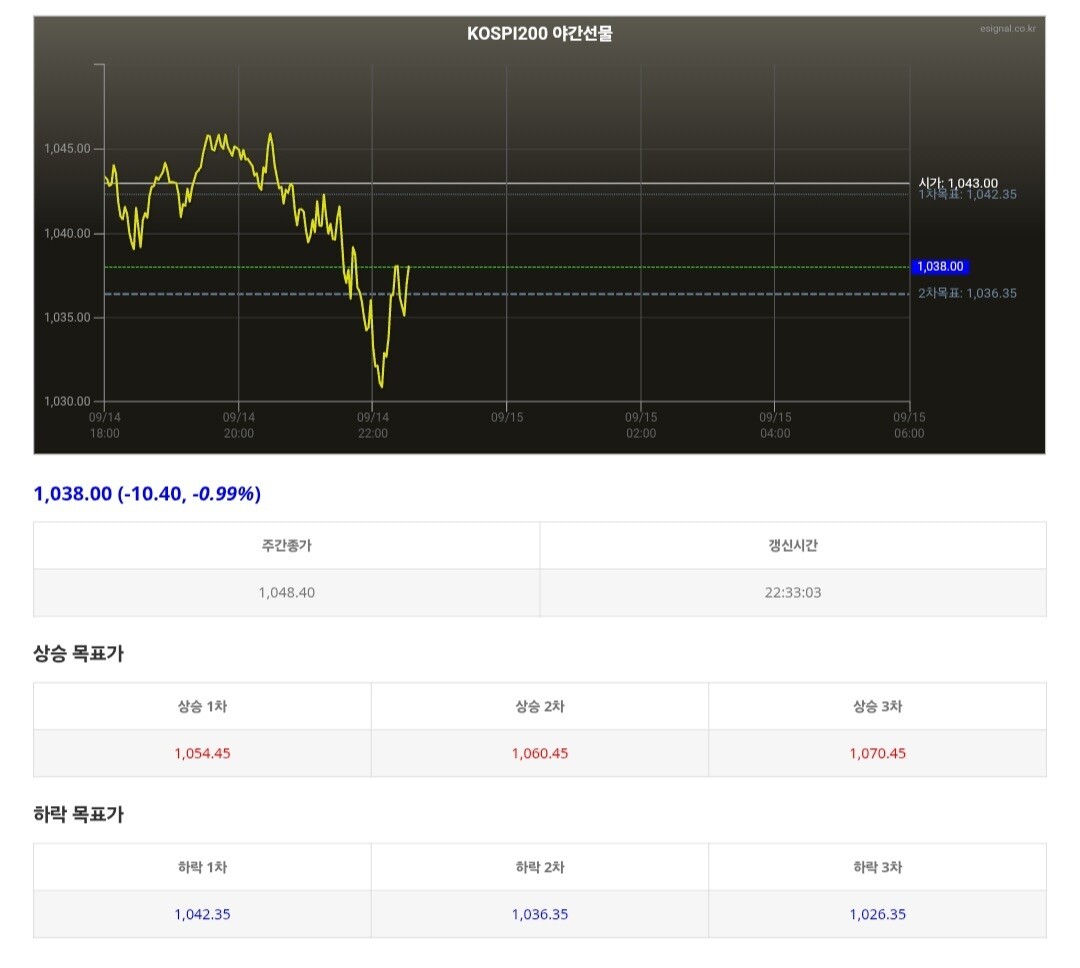The width and height of the screenshot is (1080, 968).
Task: Click the KOSPI200 야간선물 chart title
Action: 539,34
